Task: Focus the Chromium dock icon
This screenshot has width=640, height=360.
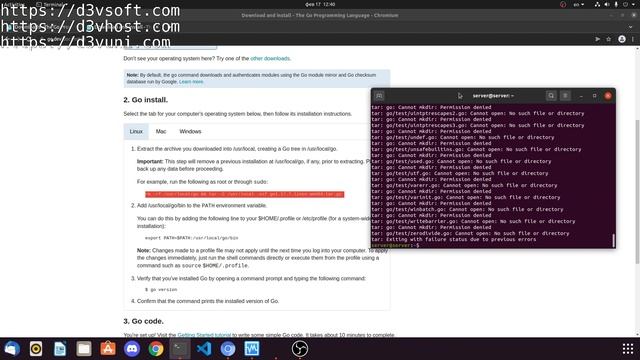Action: coord(228,349)
